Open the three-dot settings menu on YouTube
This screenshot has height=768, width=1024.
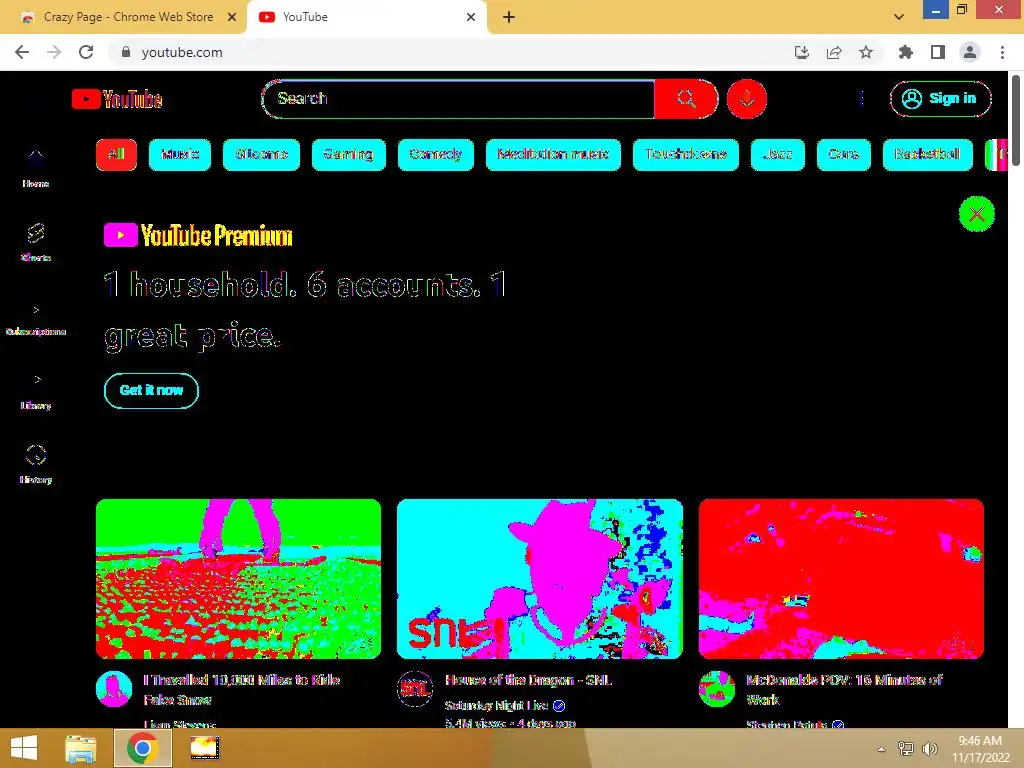[862, 99]
